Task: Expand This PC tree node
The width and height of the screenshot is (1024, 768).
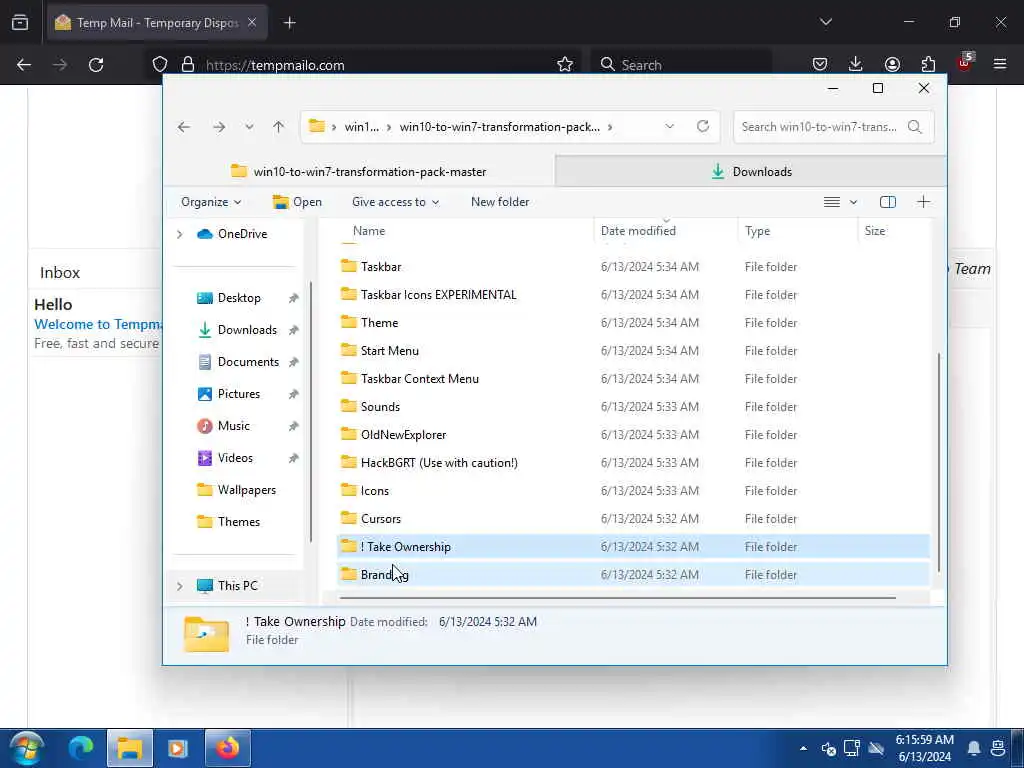Action: pos(180,586)
